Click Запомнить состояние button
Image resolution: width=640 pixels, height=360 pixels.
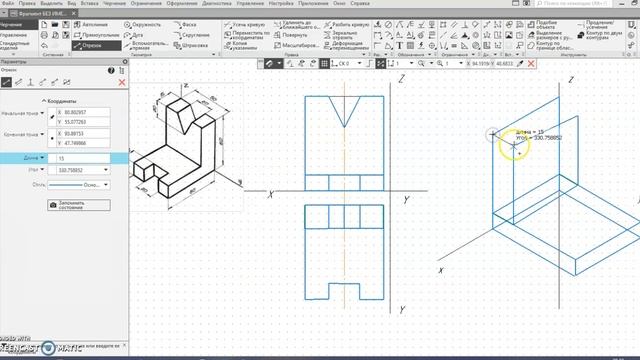coord(79,205)
